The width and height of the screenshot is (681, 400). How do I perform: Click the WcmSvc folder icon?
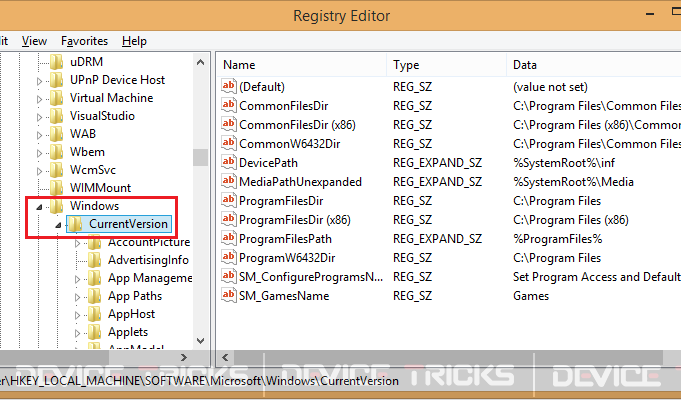click(56, 170)
